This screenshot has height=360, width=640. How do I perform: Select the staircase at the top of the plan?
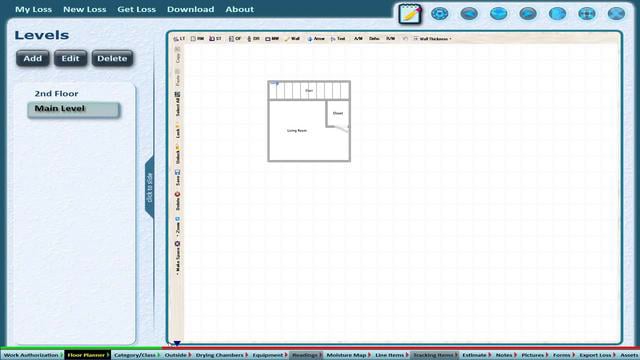pos(309,91)
